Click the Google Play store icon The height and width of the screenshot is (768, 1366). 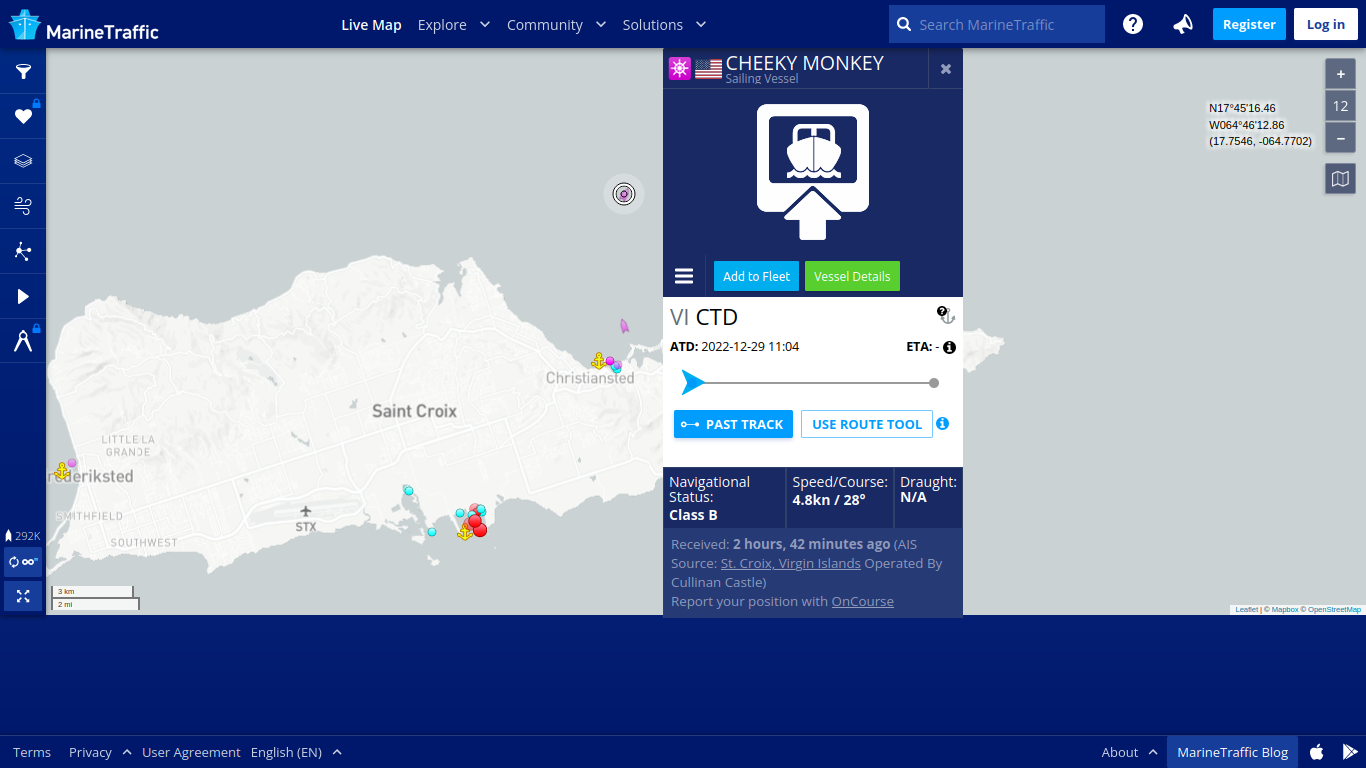pos(1350,752)
